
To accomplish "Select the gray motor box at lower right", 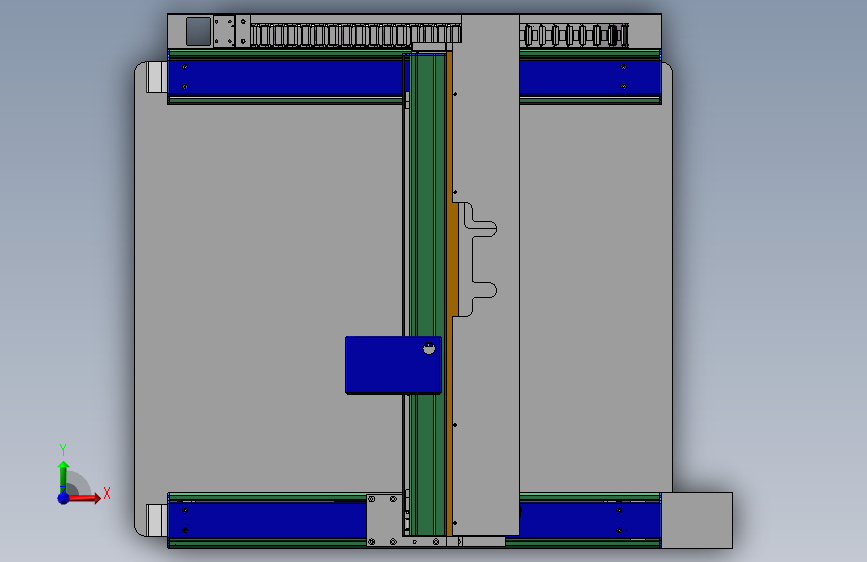I will click(x=697, y=520).
